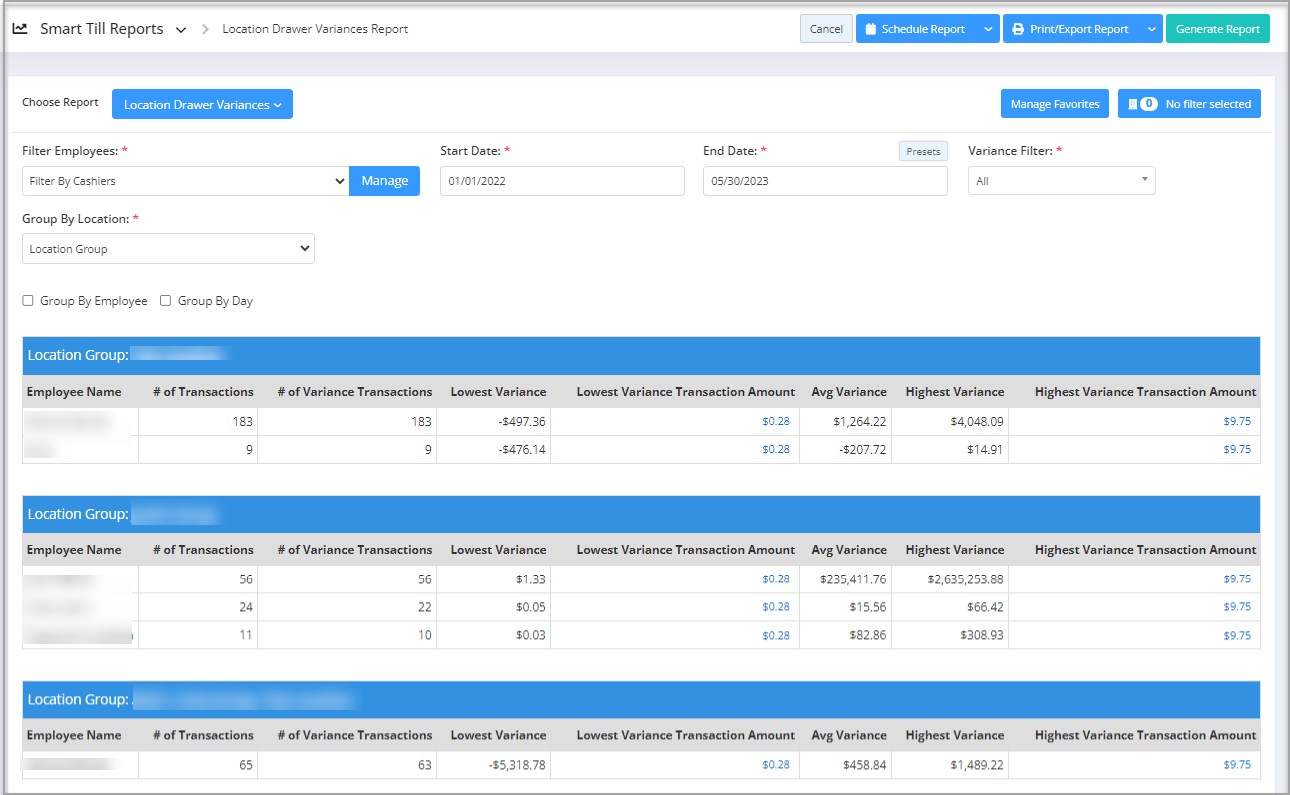Open the Group By Location dropdown
The height and width of the screenshot is (795, 1290).
(168, 249)
